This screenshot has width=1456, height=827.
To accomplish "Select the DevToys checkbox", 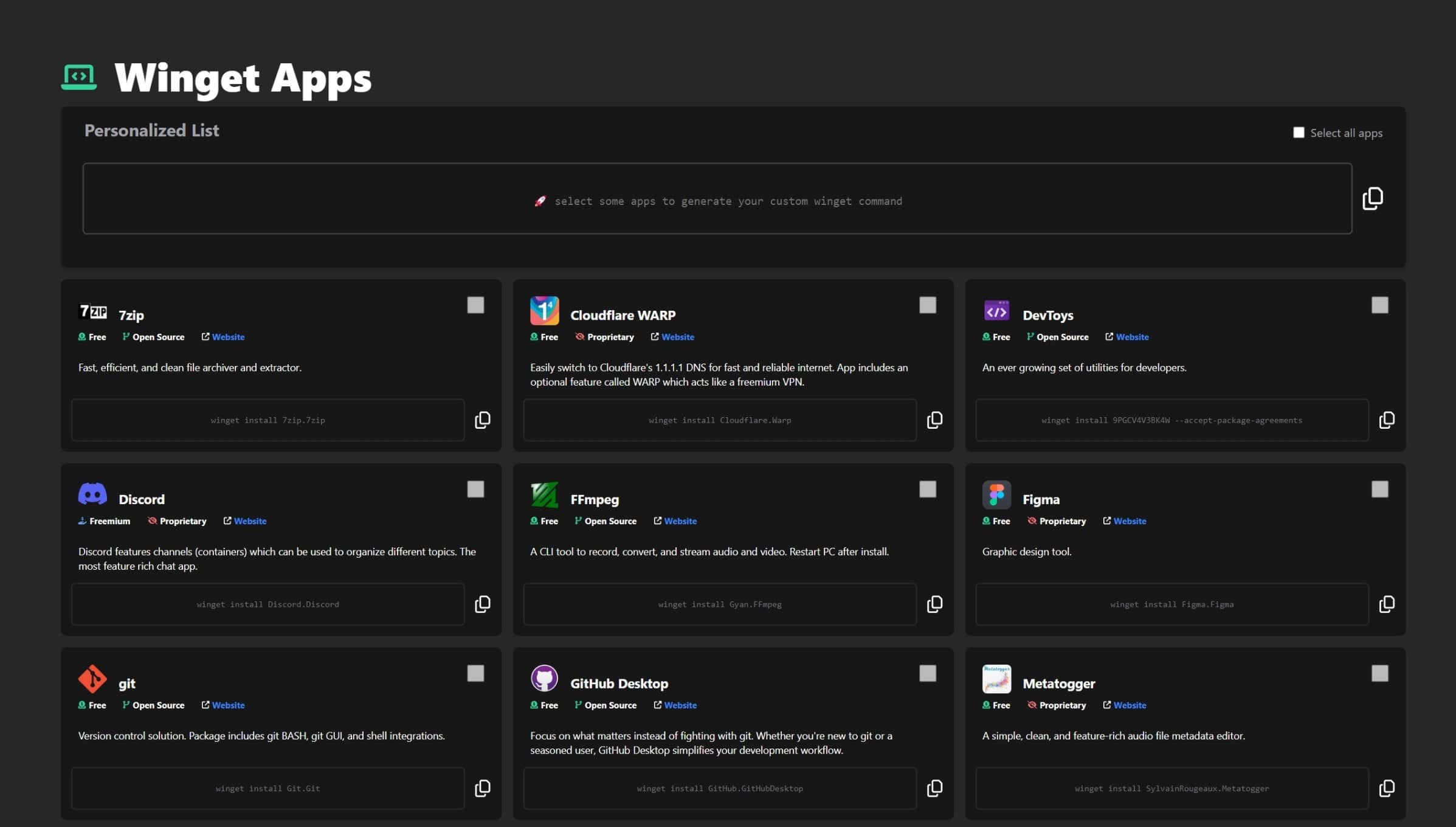I will pyautogui.click(x=1380, y=305).
